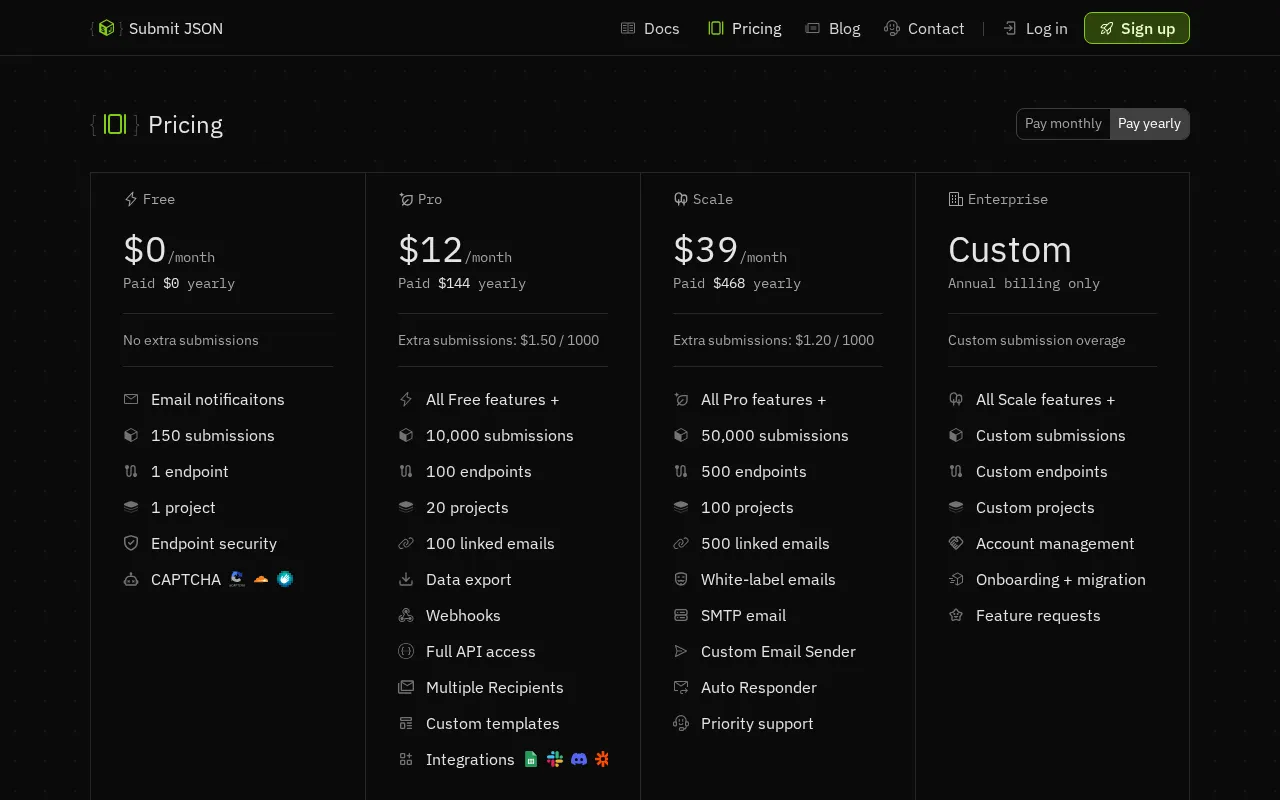
Task: Click the 1 endpoint arrows icon
Action: click(131, 471)
